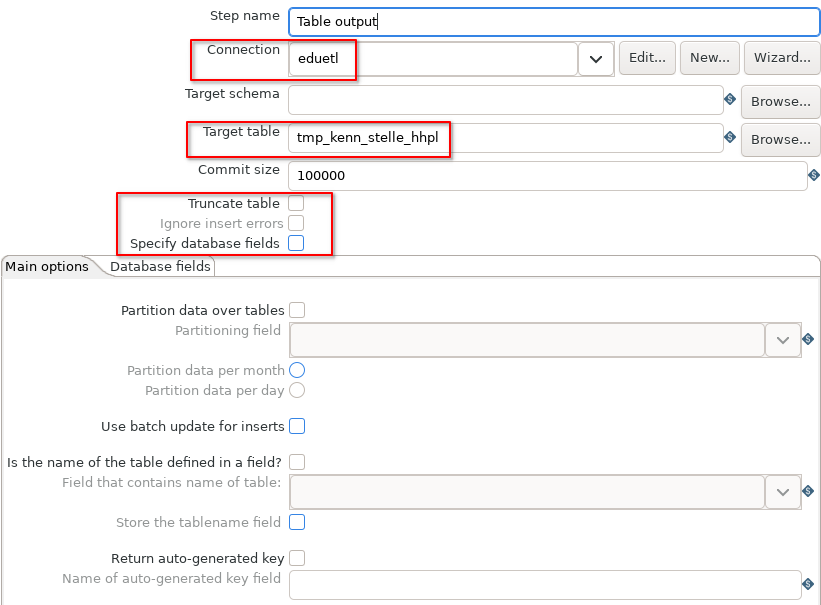
Task: Click variable icon beside table name field dropdown
Action: [x=808, y=491]
